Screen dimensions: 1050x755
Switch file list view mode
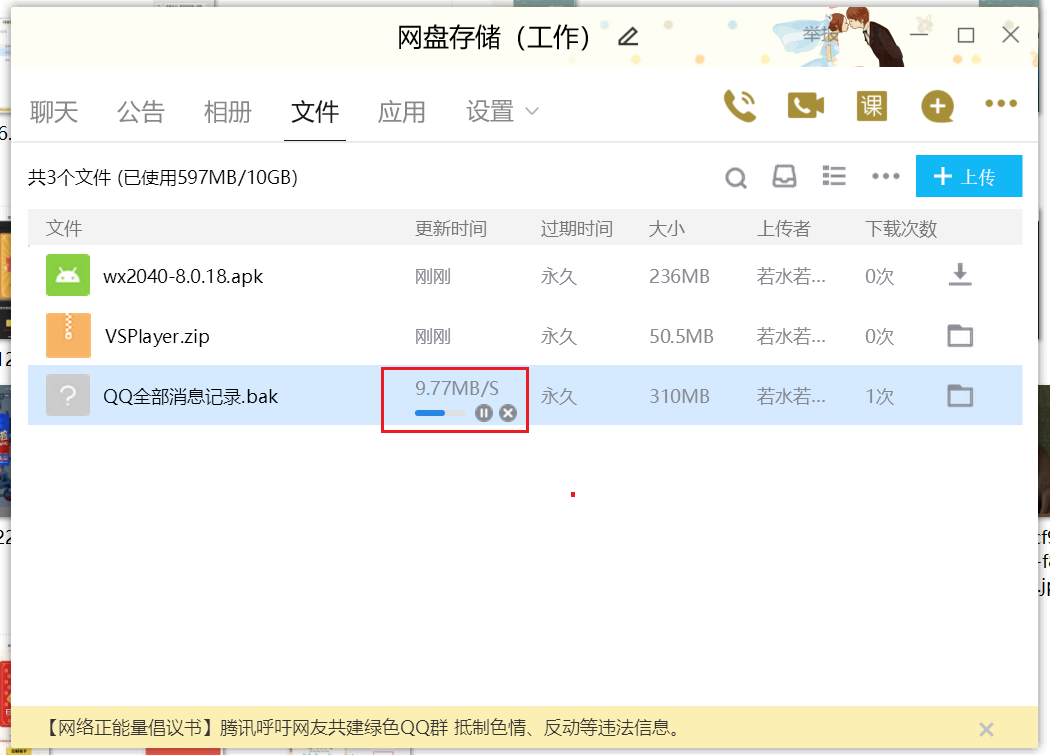(834, 176)
